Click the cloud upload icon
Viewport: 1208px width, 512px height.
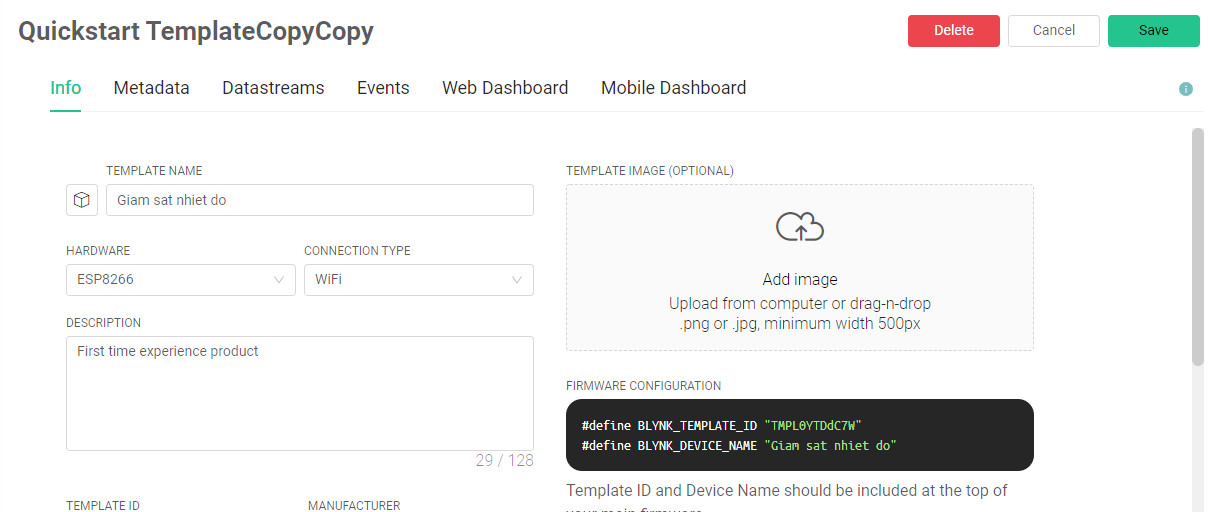800,227
